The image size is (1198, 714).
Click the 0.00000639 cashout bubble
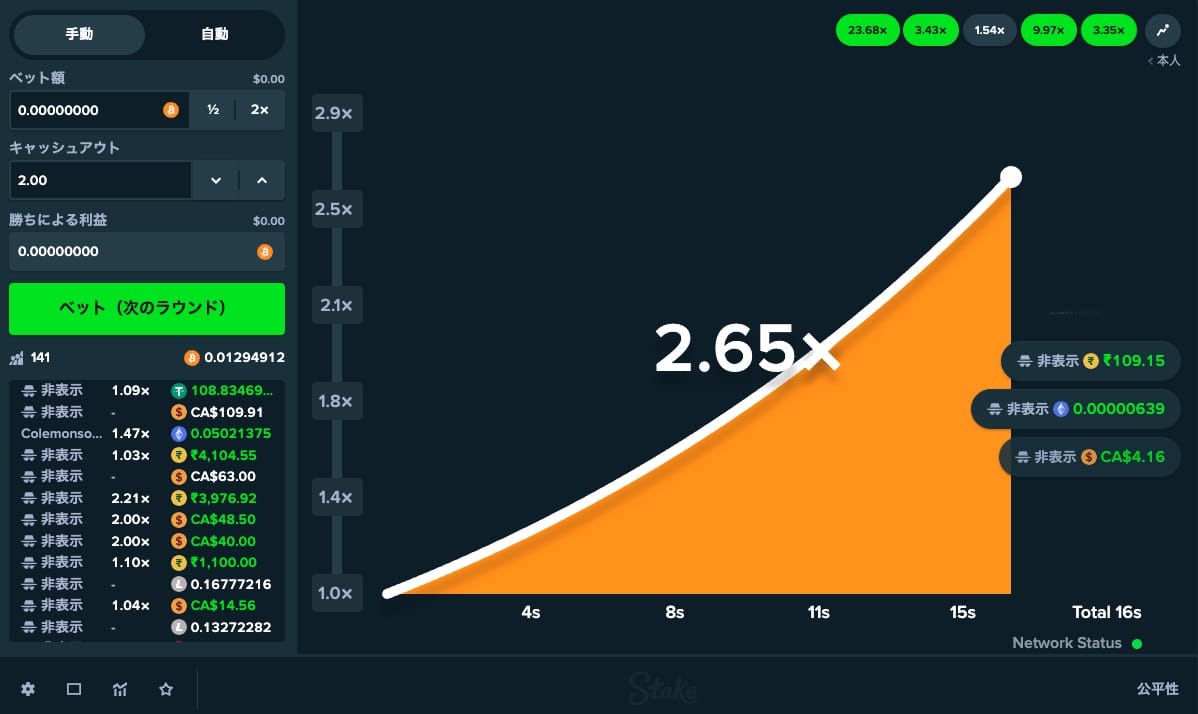tap(1076, 409)
